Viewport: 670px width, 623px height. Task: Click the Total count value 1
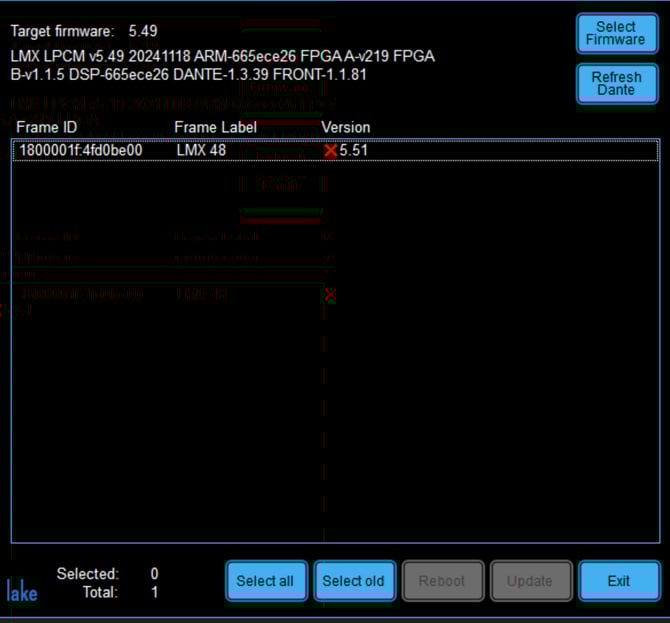click(x=155, y=592)
